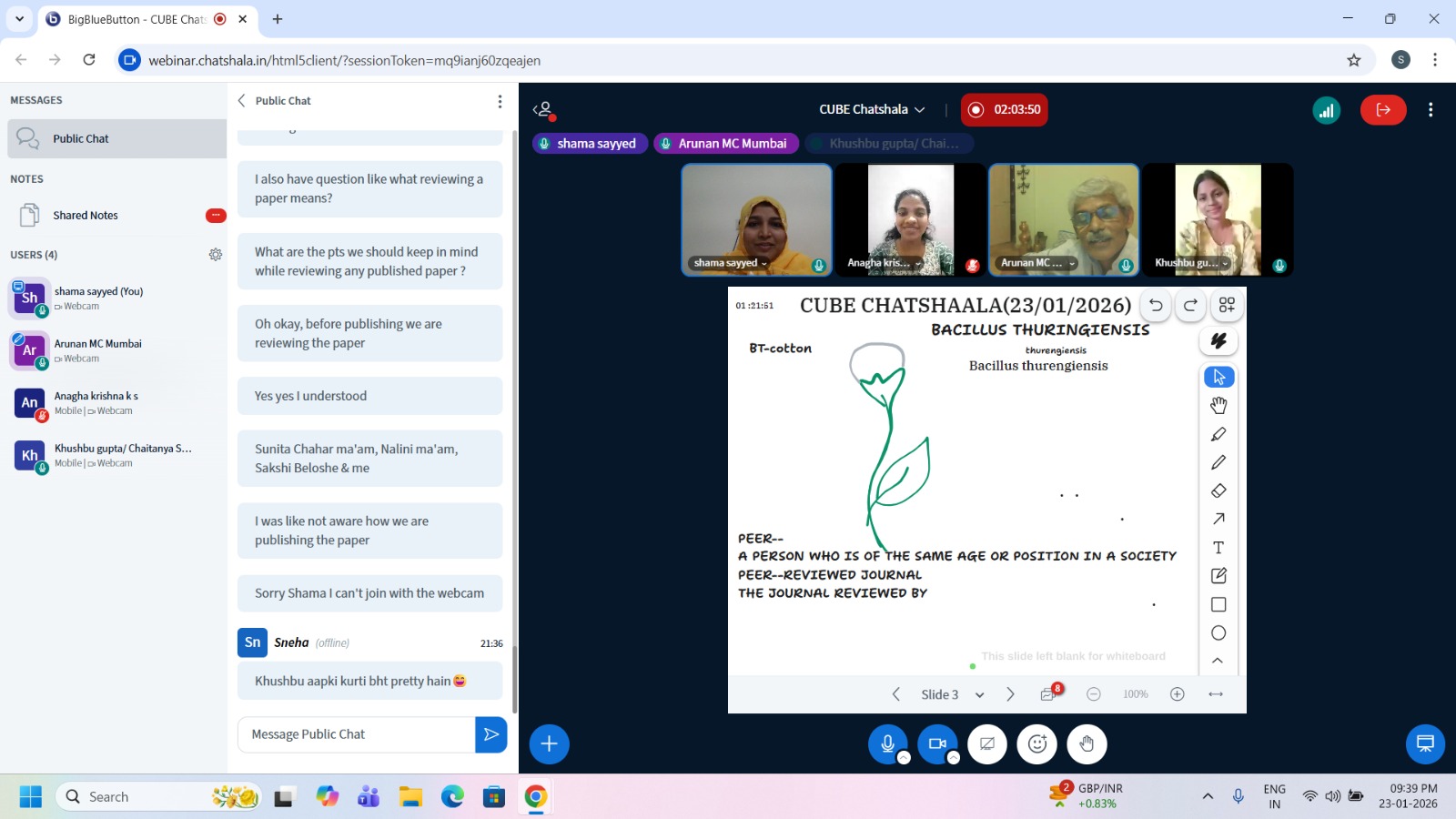1456x819 pixels.
Task: Open Public Chat options menu
Action: click(x=500, y=101)
